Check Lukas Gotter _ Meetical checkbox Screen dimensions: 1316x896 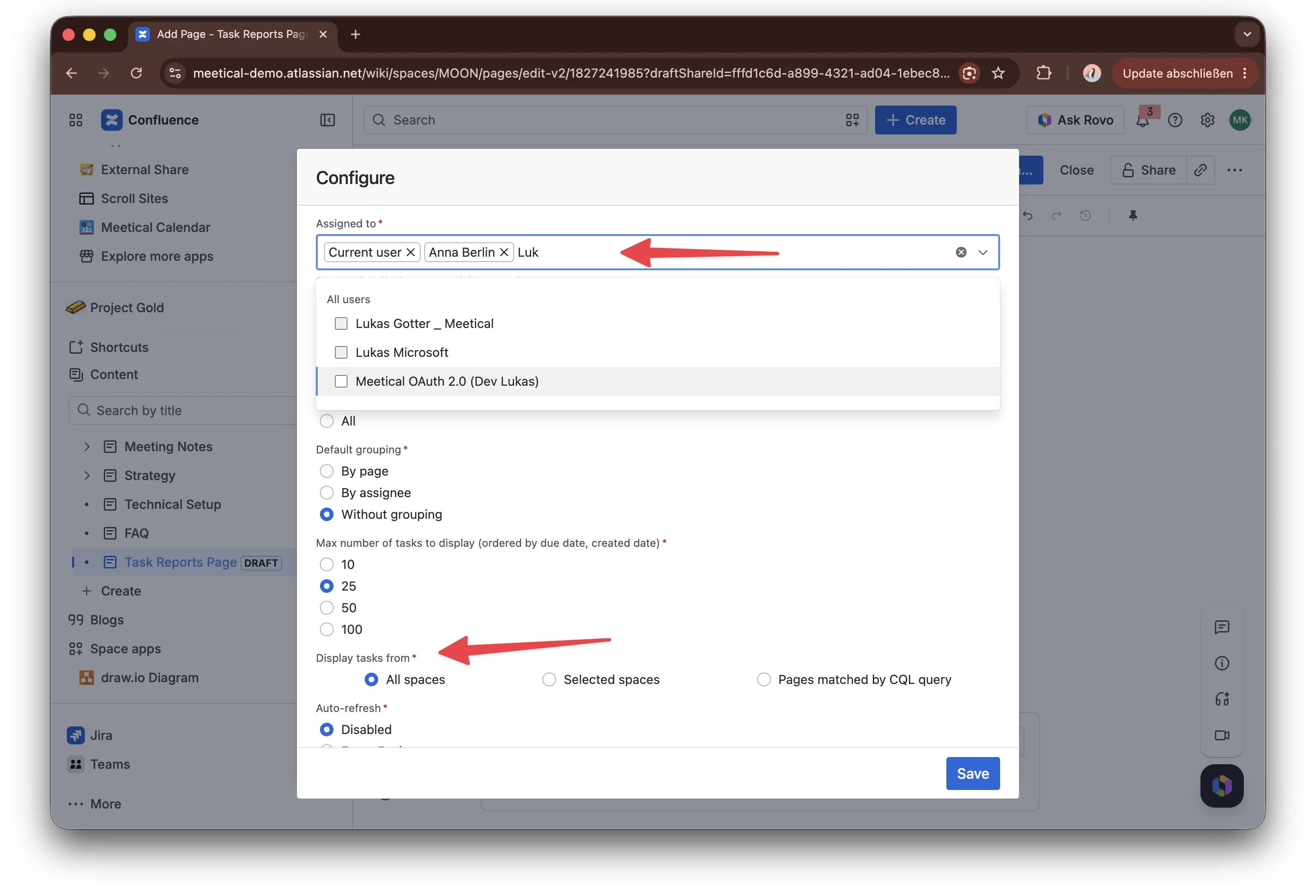341,324
